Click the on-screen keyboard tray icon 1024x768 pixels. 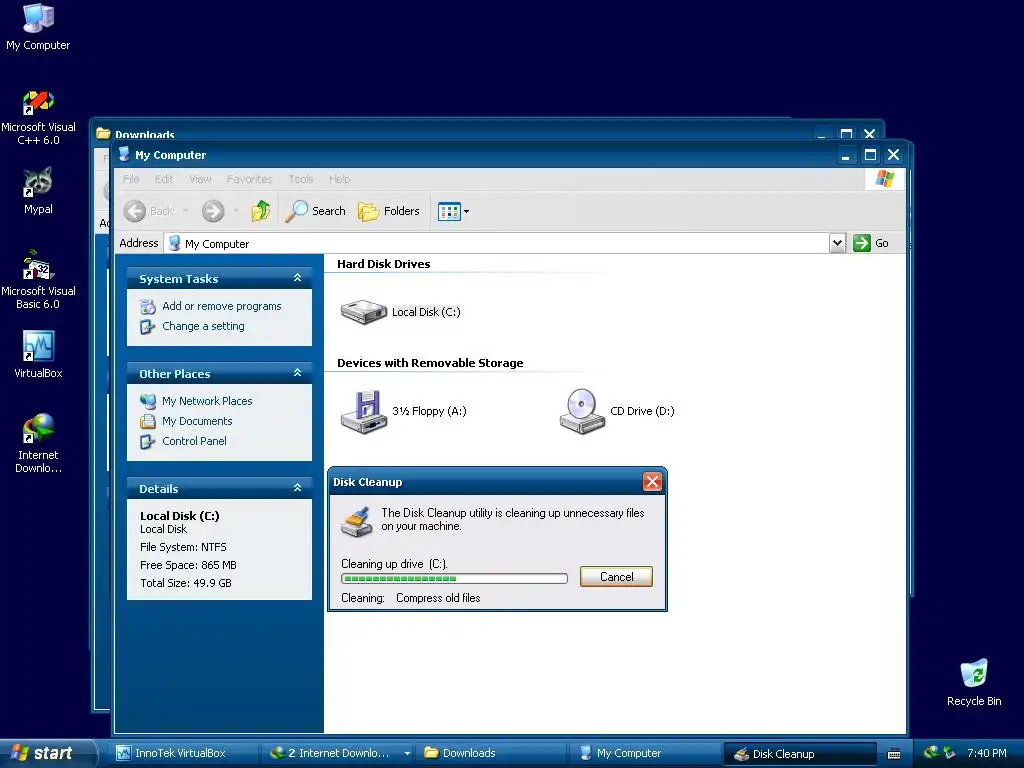893,754
